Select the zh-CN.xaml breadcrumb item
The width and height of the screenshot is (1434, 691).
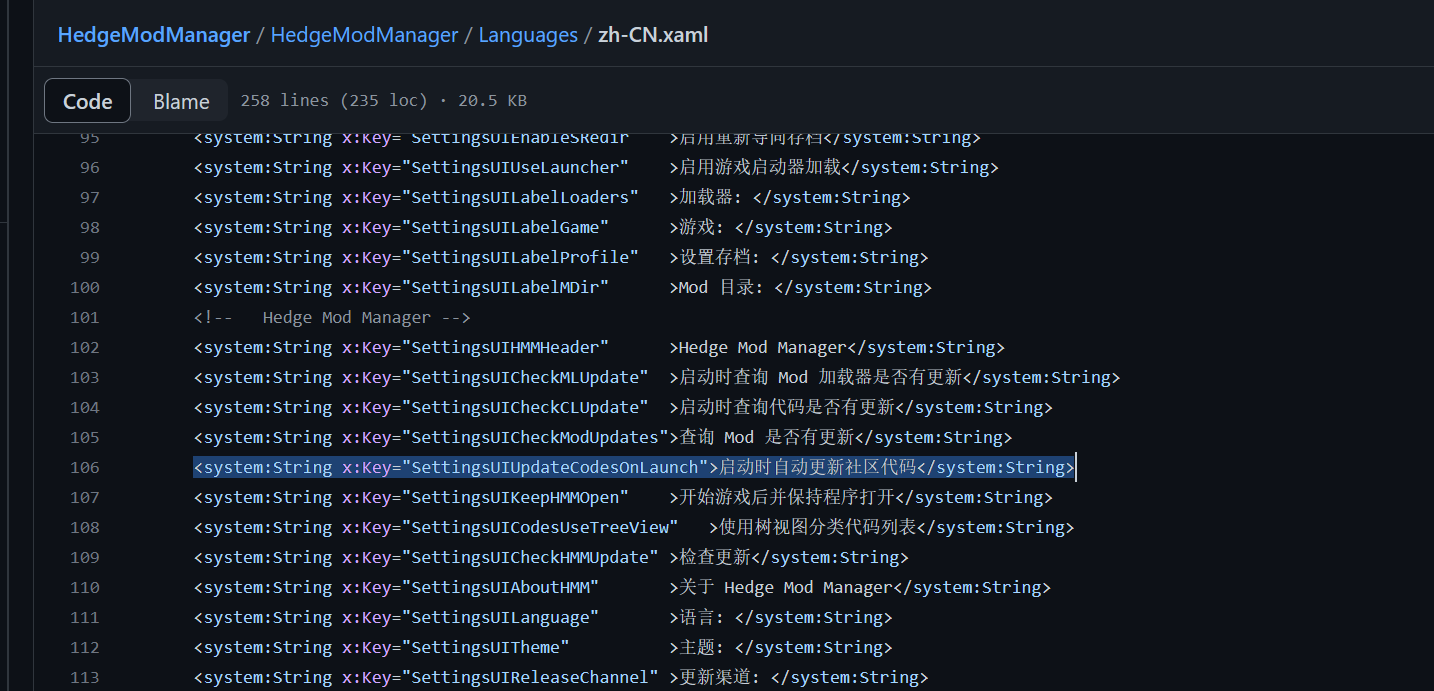(652, 34)
